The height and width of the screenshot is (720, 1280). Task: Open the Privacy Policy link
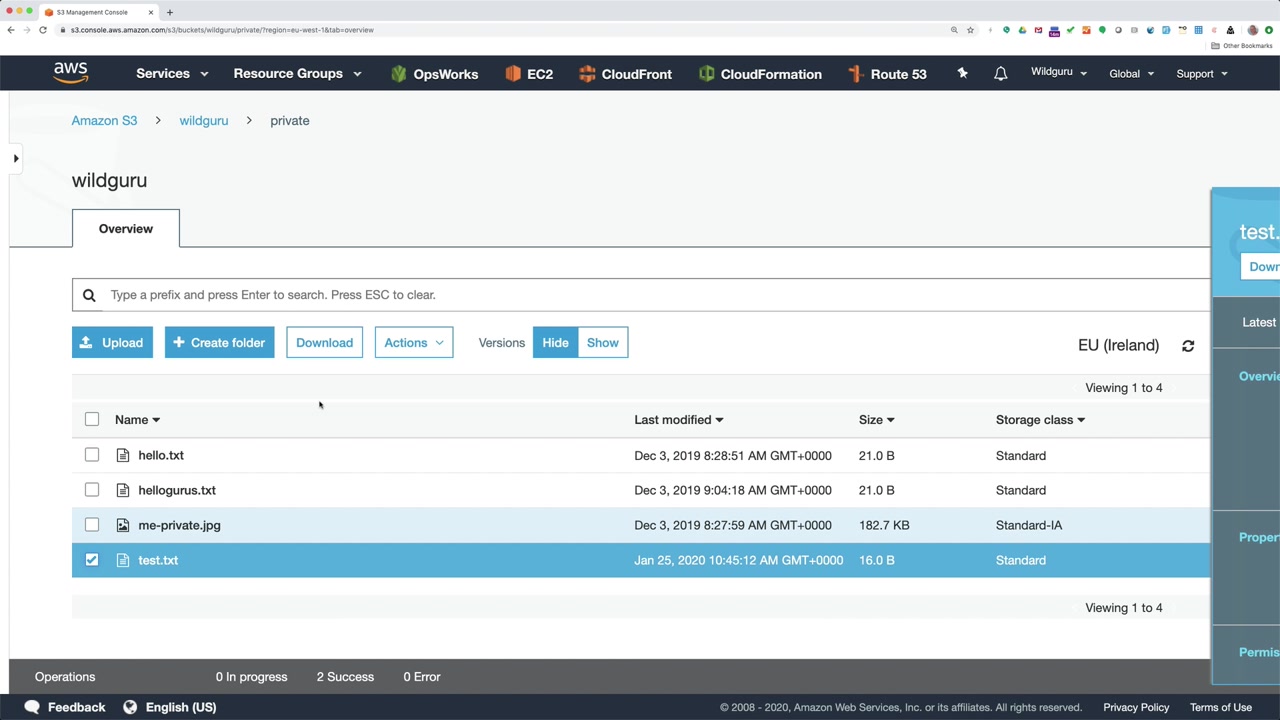(1136, 707)
